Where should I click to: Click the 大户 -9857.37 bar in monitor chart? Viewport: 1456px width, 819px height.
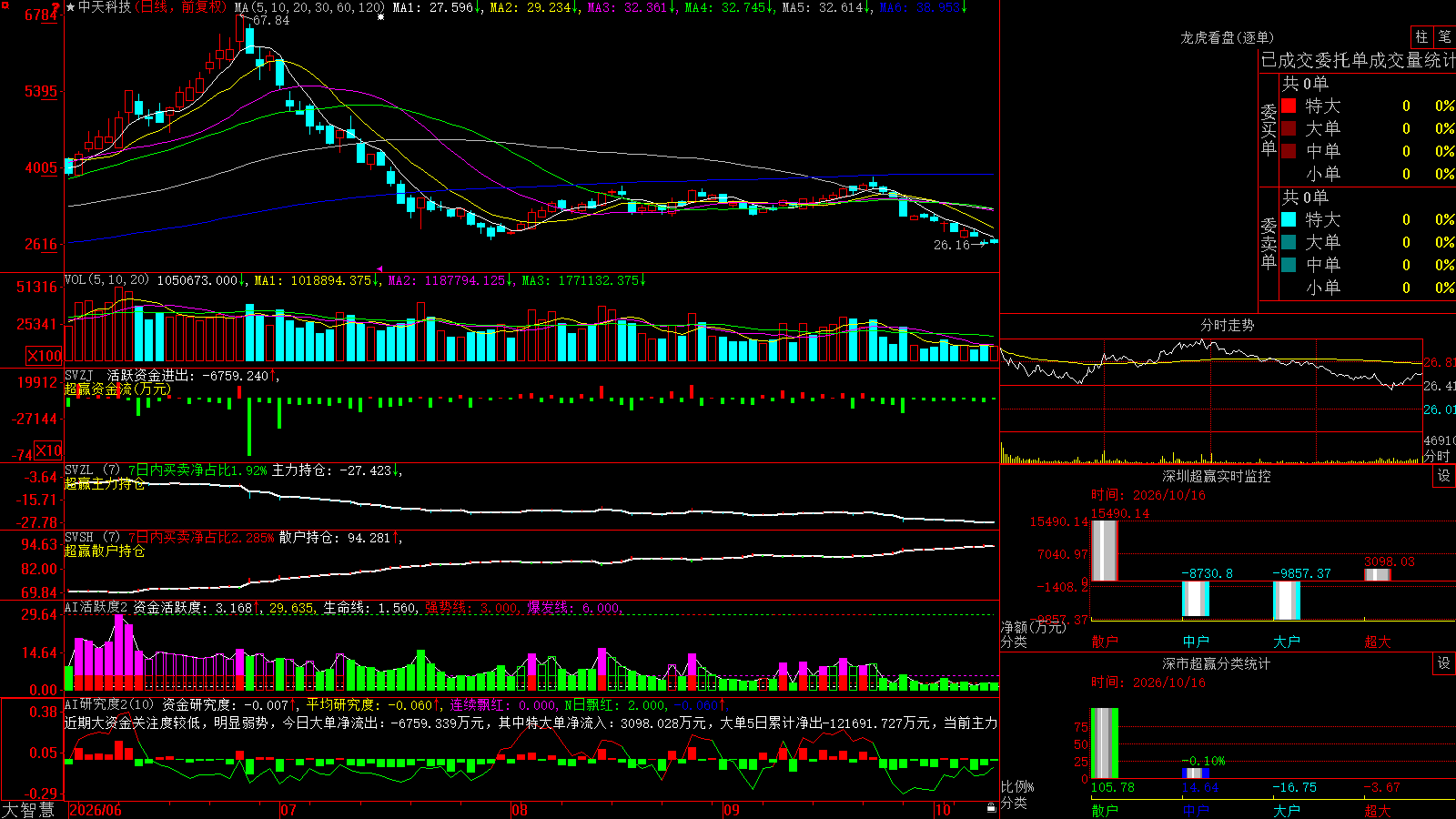[1286, 601]
